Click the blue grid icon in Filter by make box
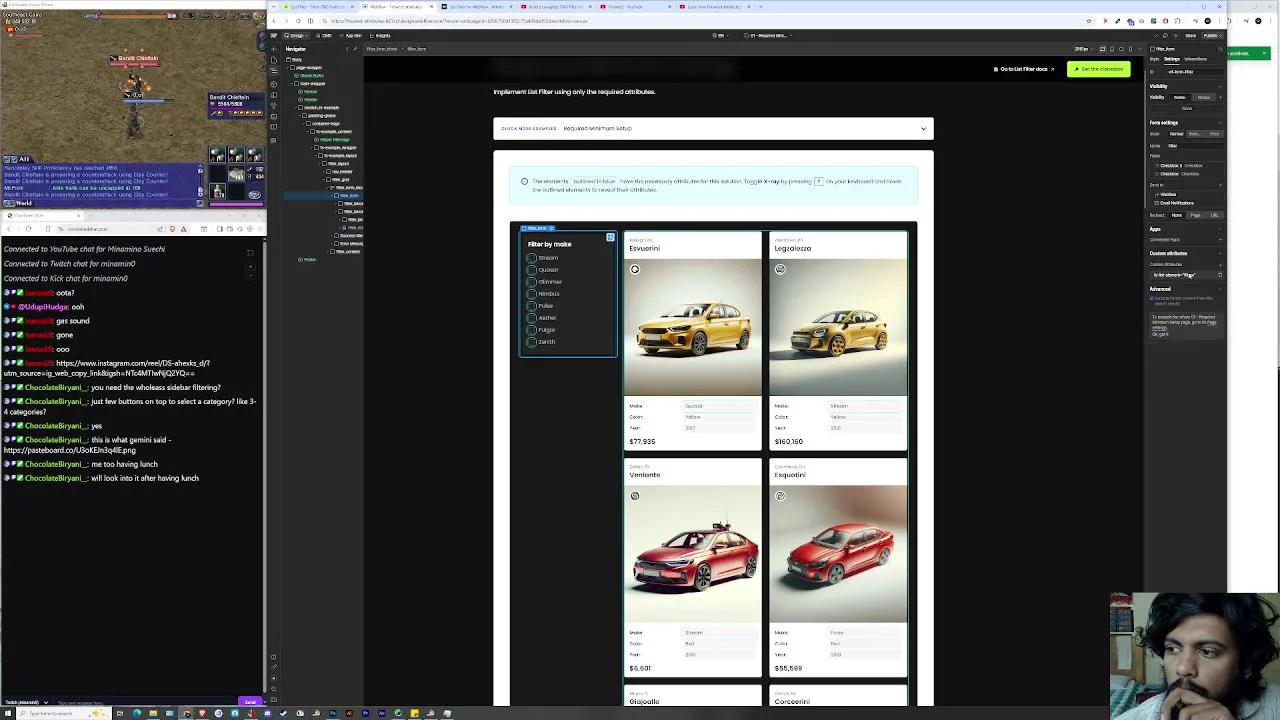Image resolution: width=1280 pixels, height=720 pixels. pos(610,237)
